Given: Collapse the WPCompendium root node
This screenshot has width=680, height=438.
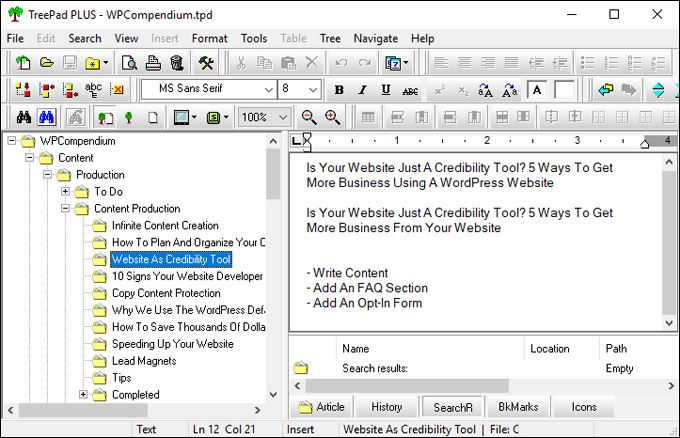Looking at the screenshot, I should tap(12, 141).
